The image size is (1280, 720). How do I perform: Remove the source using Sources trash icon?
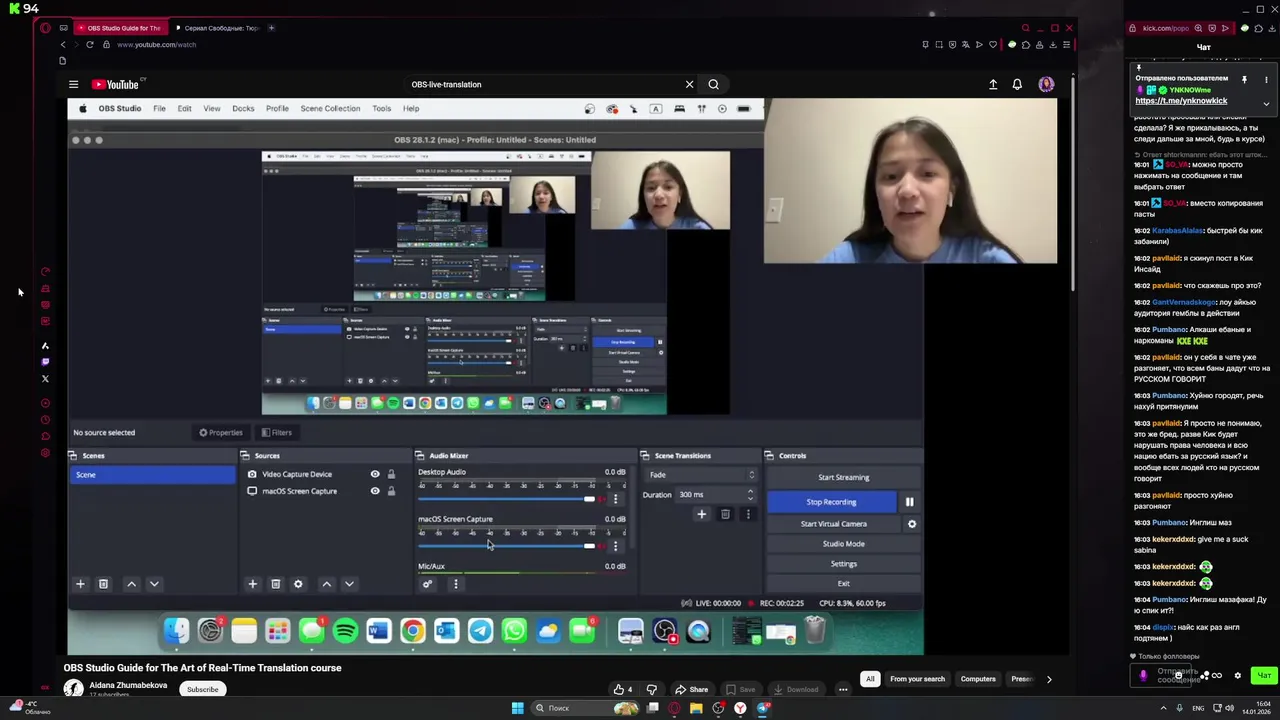pos(275,584)
